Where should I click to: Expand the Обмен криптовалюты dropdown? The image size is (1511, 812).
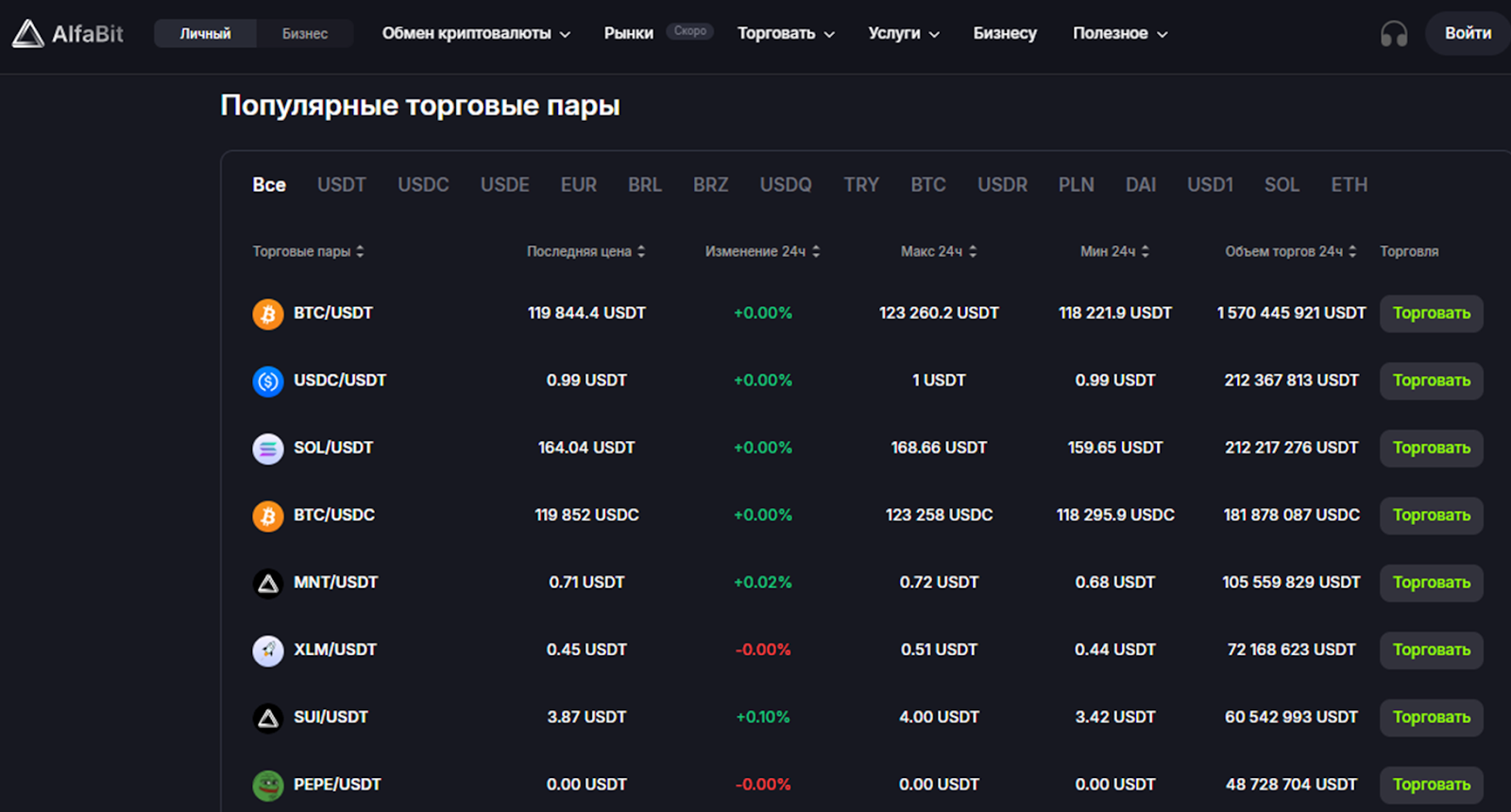click(x=475, y=34)
